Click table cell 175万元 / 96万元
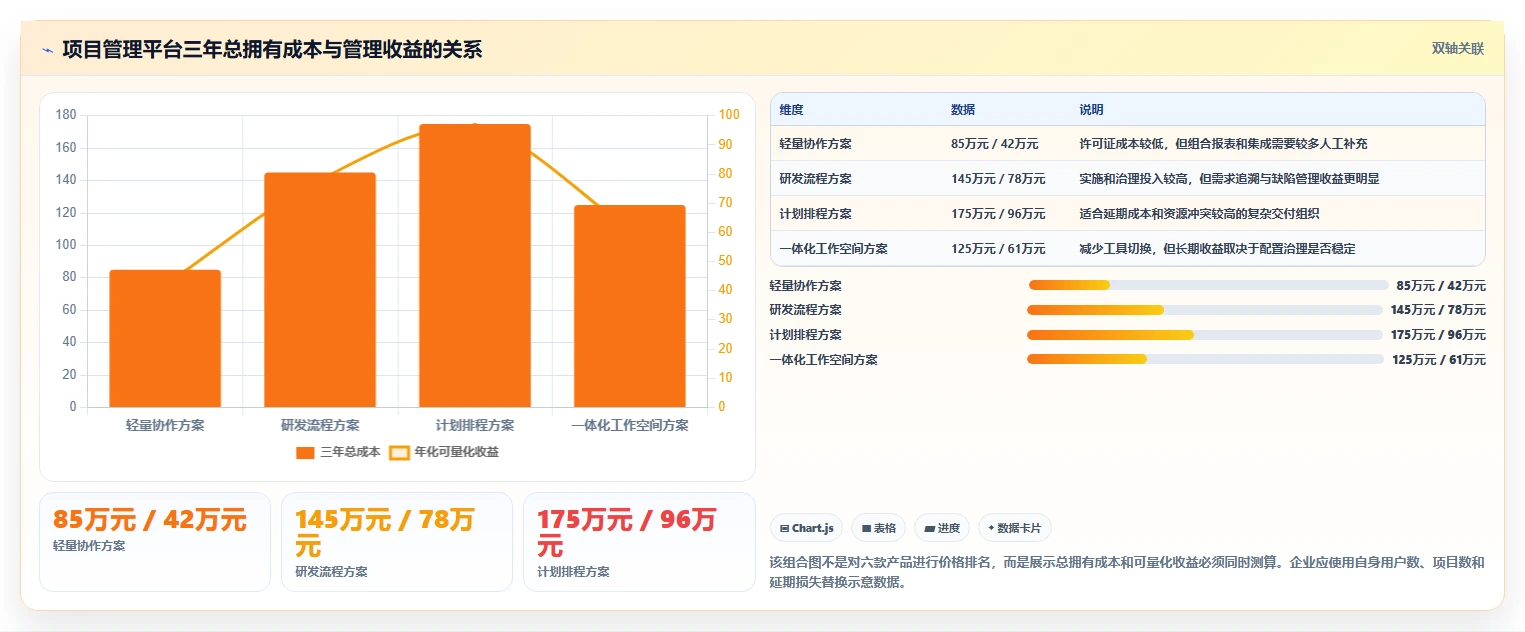 click(998, 214)
